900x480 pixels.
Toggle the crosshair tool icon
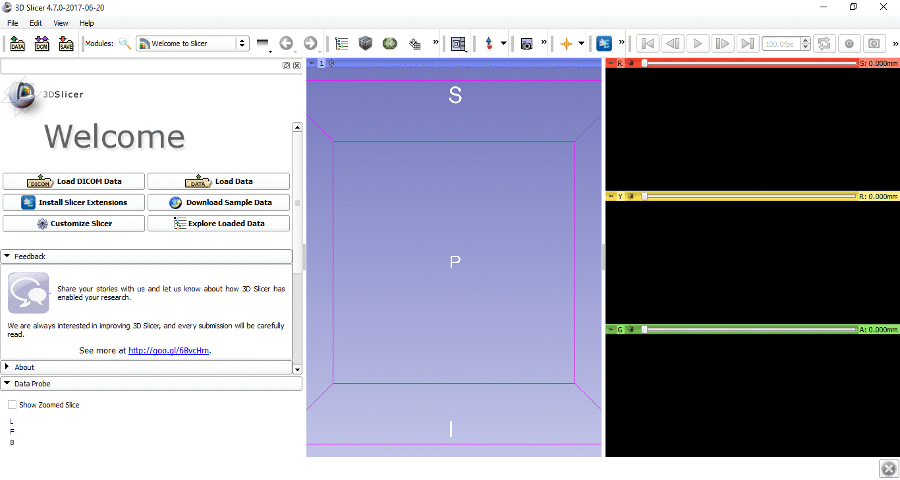(x=566, y=44)
